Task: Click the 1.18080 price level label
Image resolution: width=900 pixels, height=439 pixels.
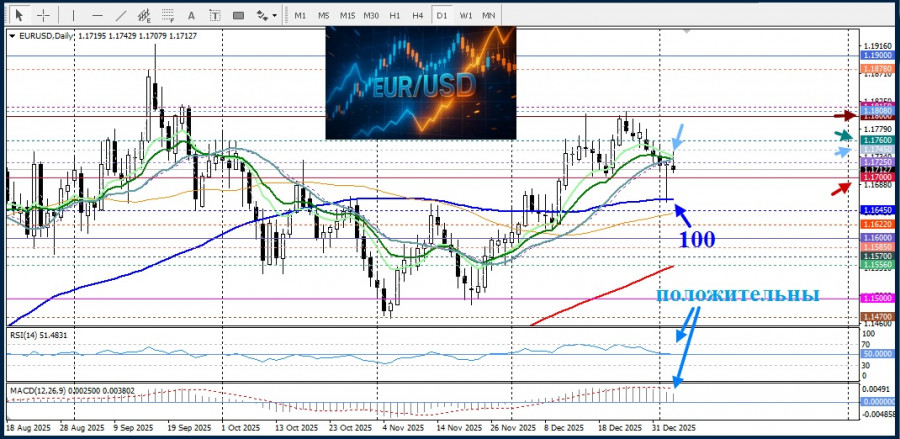Action: point(878,110)
